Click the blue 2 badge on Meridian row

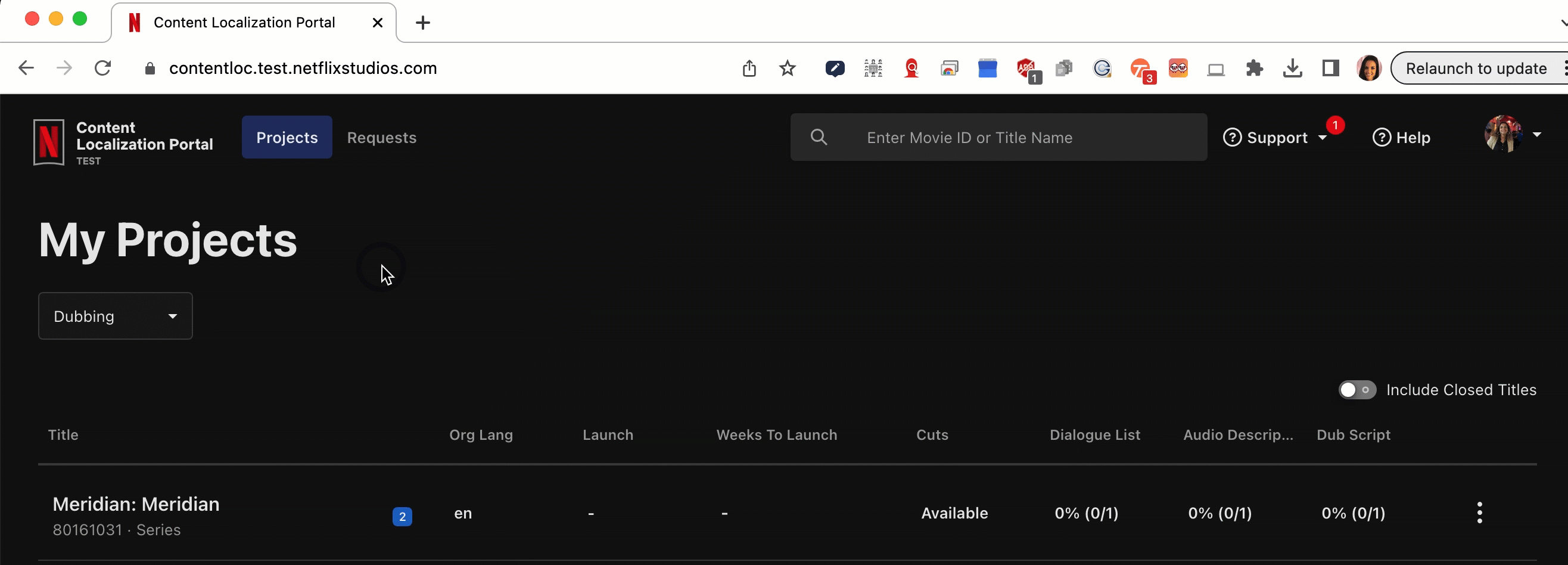[x=402, y=516]
